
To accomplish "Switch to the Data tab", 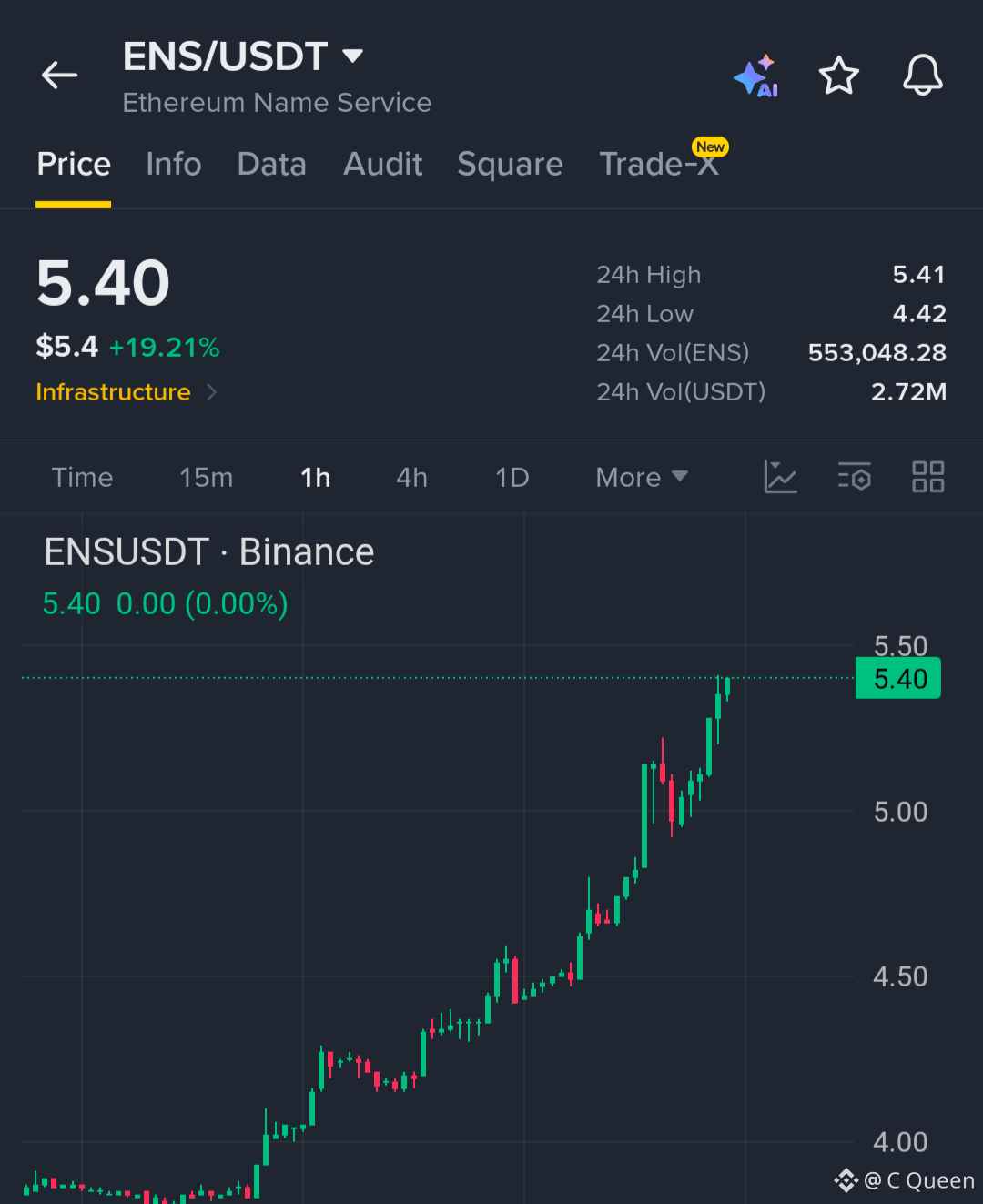I will click(x=271, y=165).
